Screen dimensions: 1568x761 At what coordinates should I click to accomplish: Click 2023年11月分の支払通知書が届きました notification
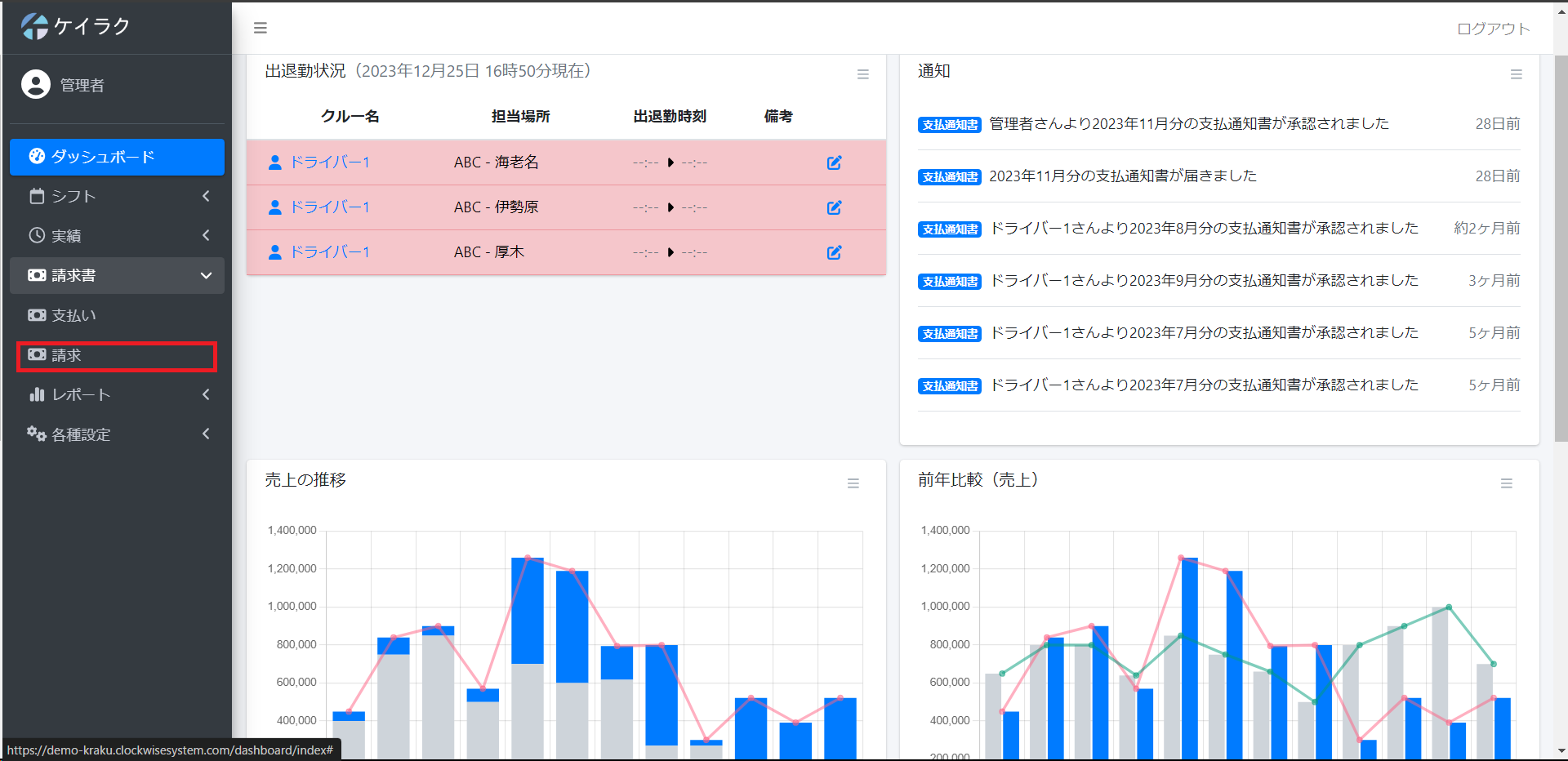pos(1123,176)
